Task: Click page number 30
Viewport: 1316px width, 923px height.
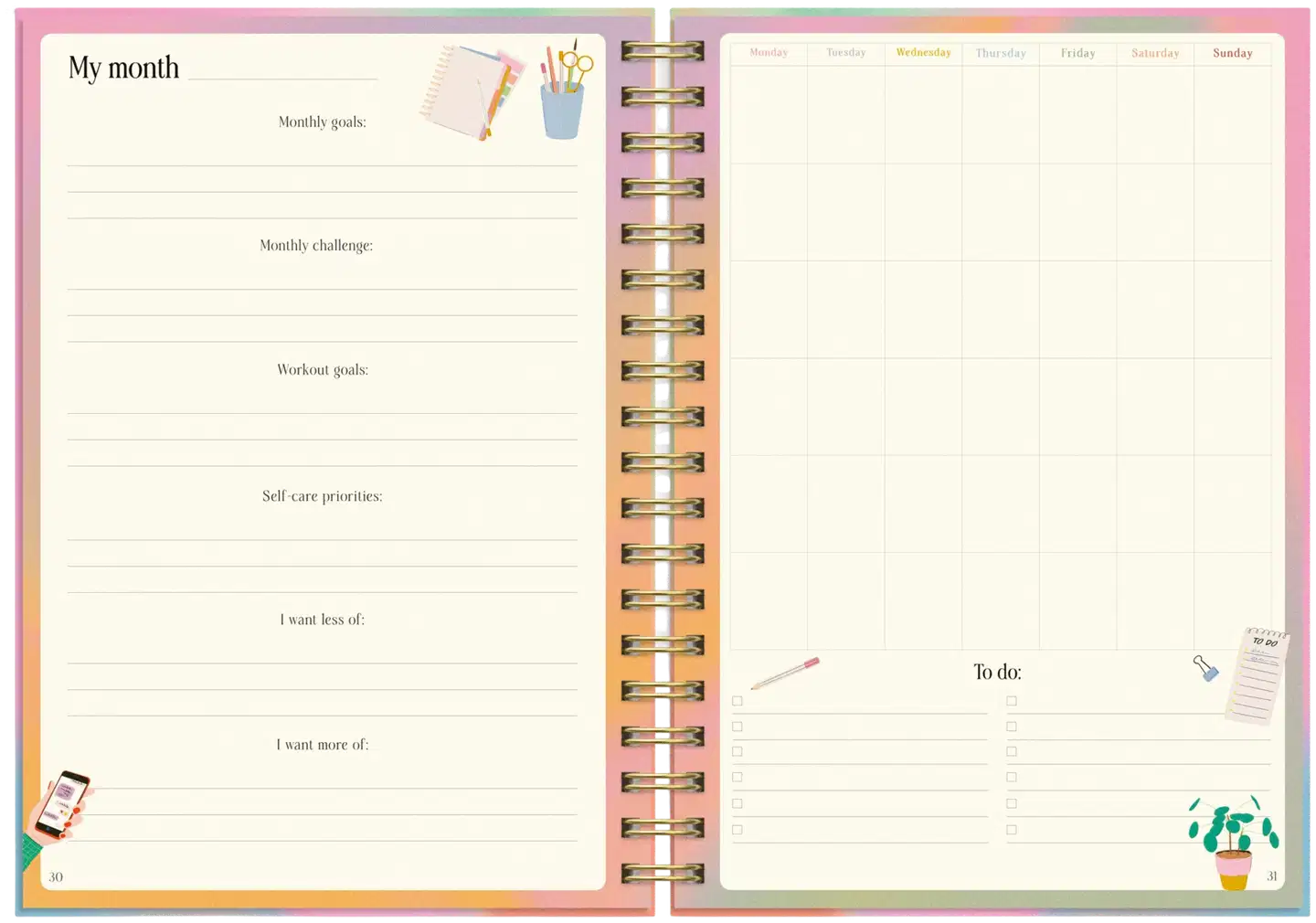Action: [56, 877]
